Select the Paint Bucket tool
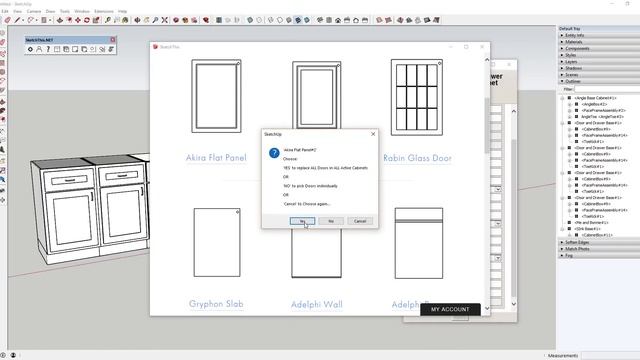Viewport: 640px width, 360px height. [125, 20]
